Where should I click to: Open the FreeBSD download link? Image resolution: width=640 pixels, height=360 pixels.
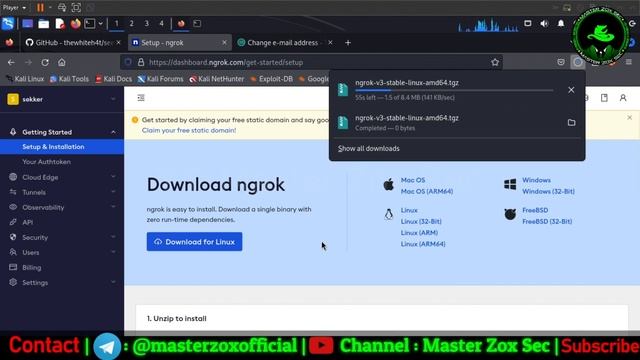535,210
